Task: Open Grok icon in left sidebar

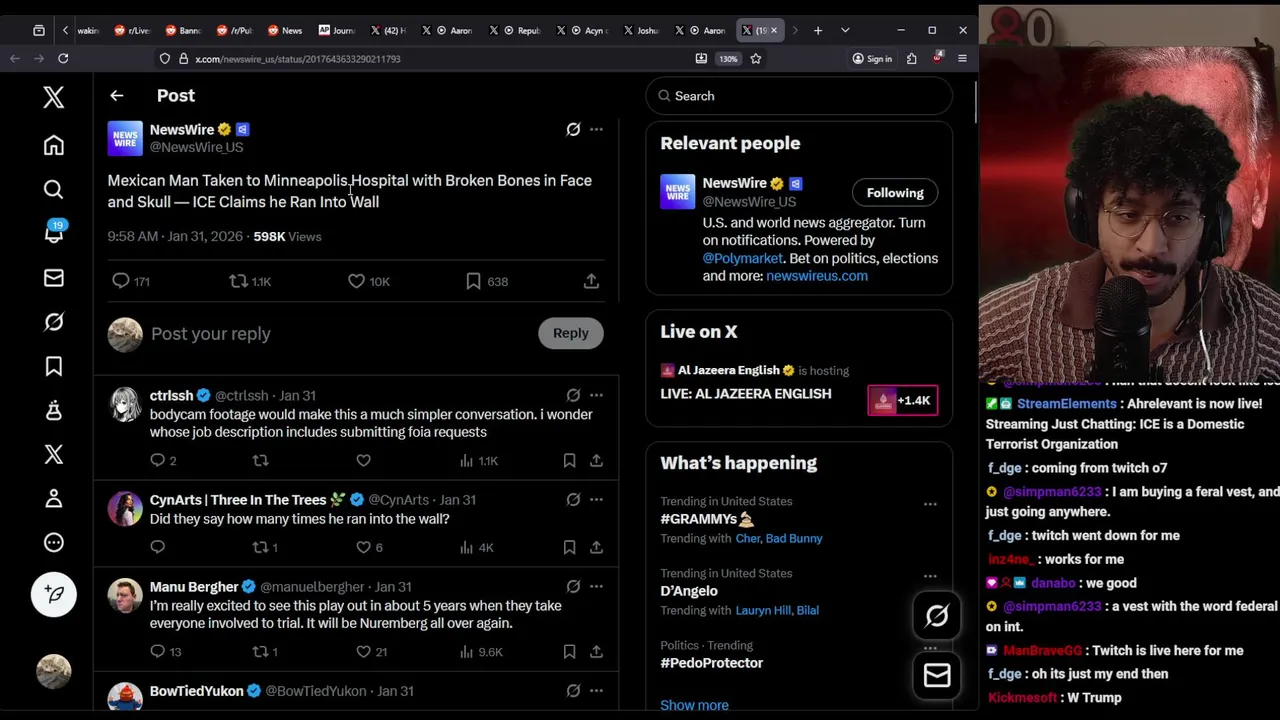Action: [x=54, y=322]
